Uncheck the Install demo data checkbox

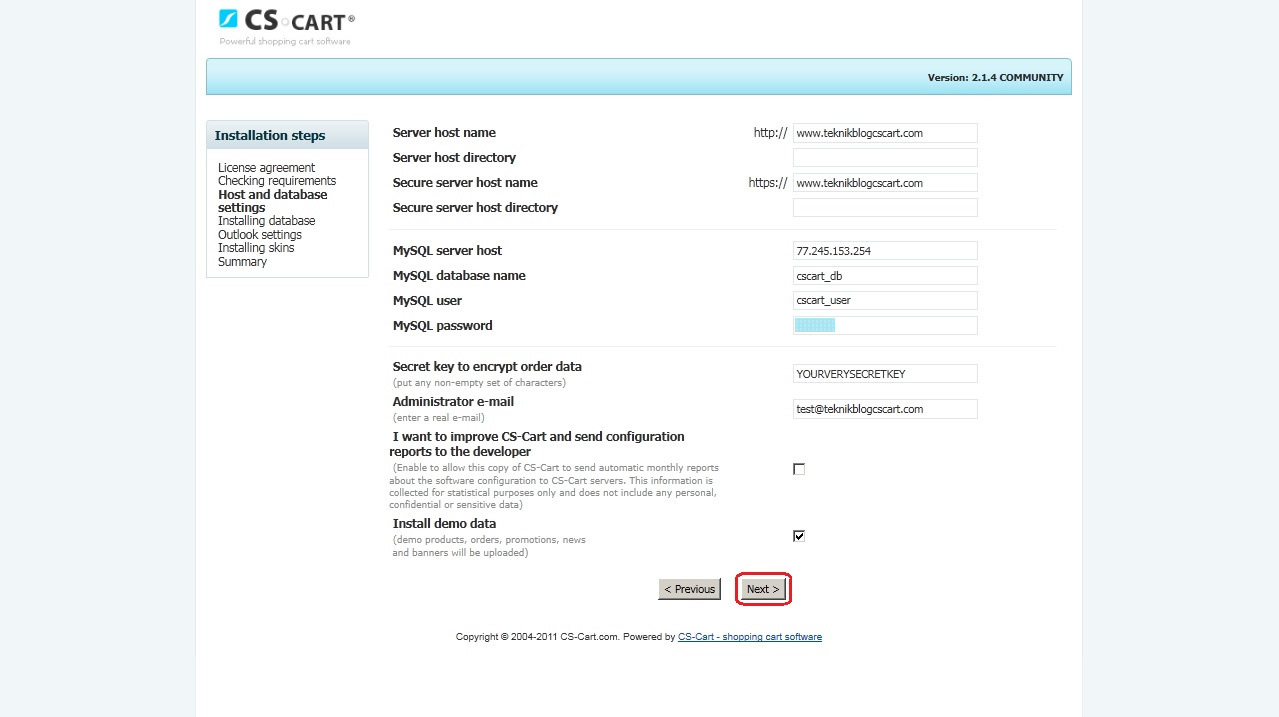tap(799, 536)
